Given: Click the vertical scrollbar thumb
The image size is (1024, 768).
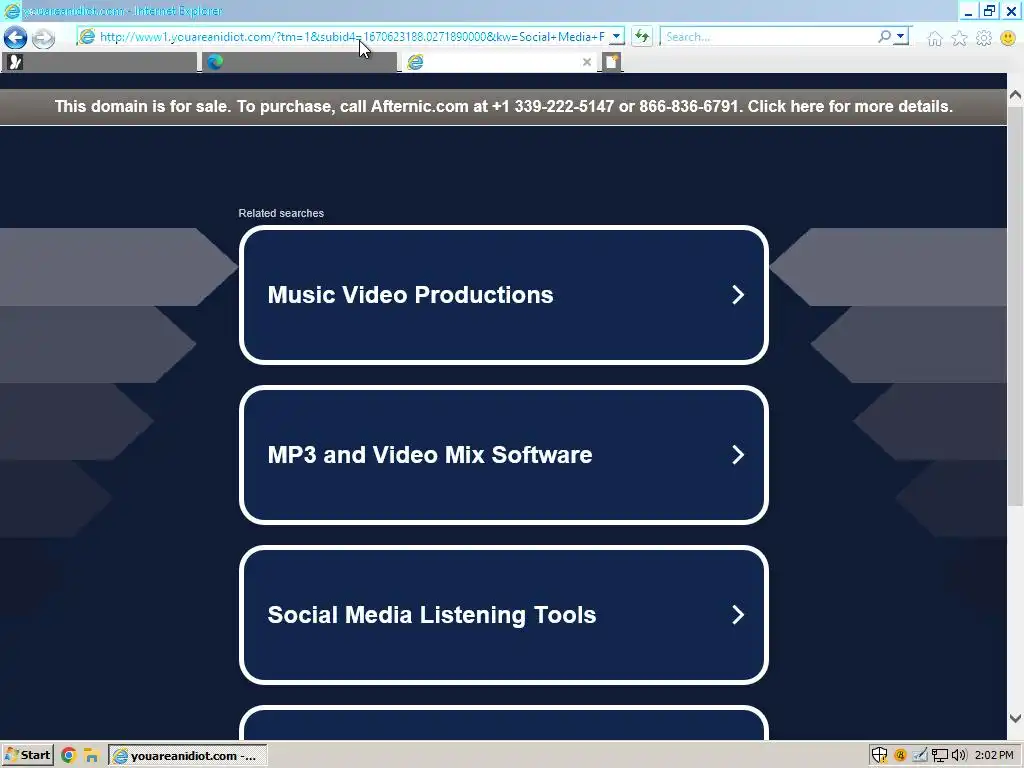Looking at the screenshot, I should tap(1016, 304).
